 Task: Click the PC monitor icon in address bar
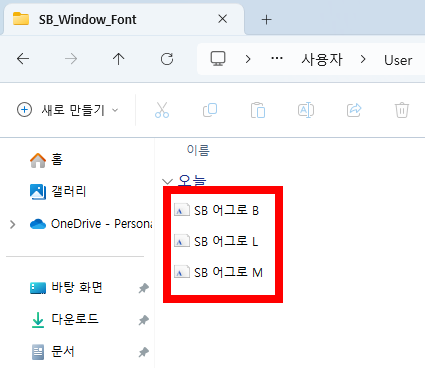(x=218, y=59)
